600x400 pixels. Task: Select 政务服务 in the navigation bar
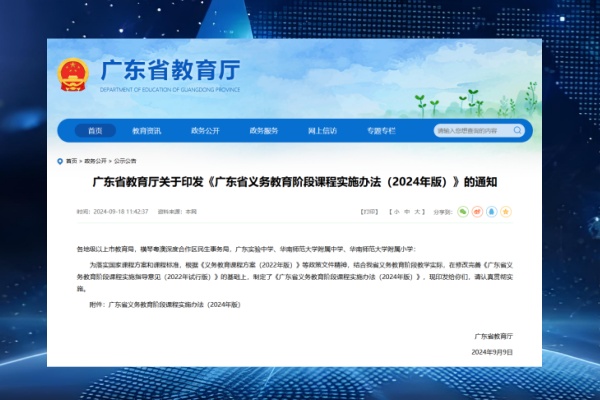[263, 131]
